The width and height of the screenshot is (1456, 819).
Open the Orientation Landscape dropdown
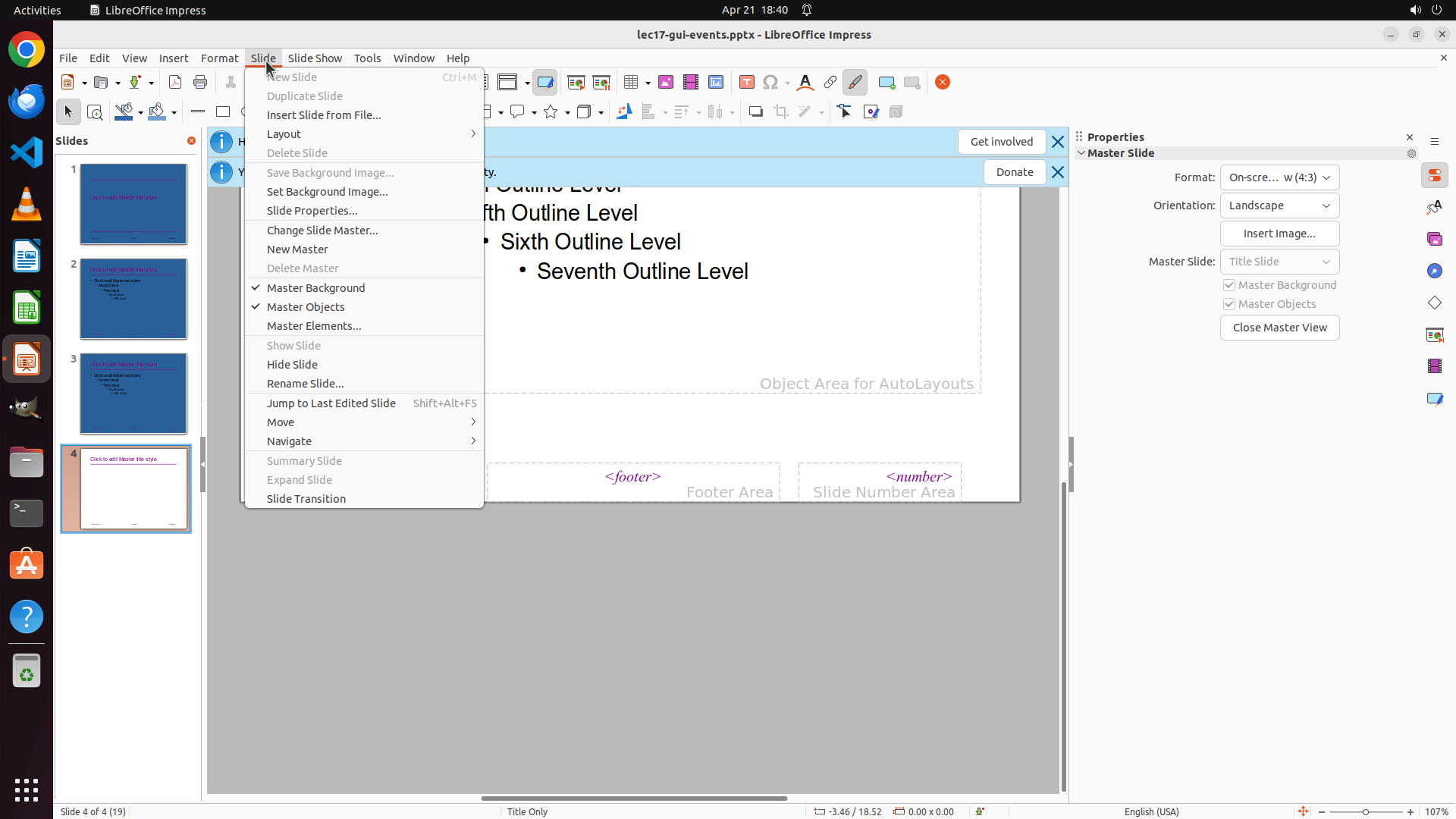pos(1279,206)
